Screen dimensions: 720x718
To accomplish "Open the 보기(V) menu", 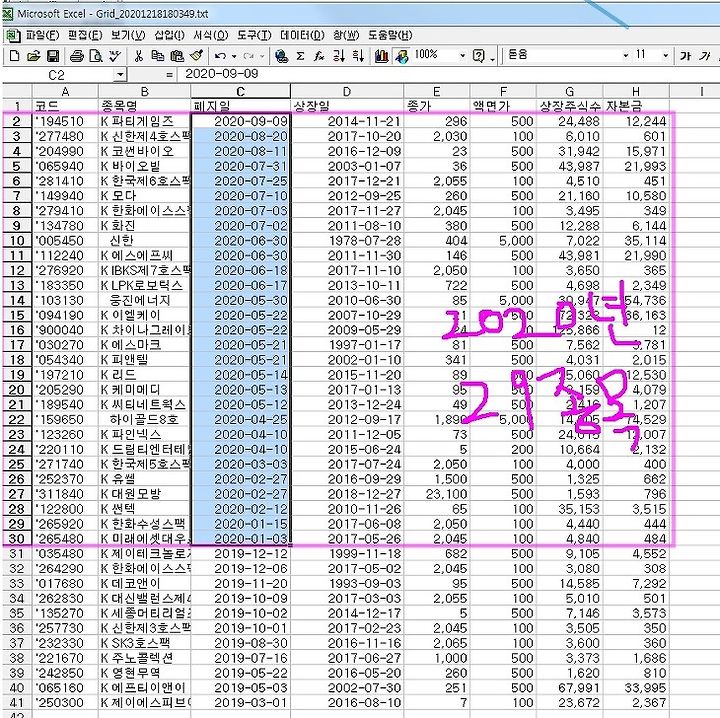I will (x=128, y=35).
